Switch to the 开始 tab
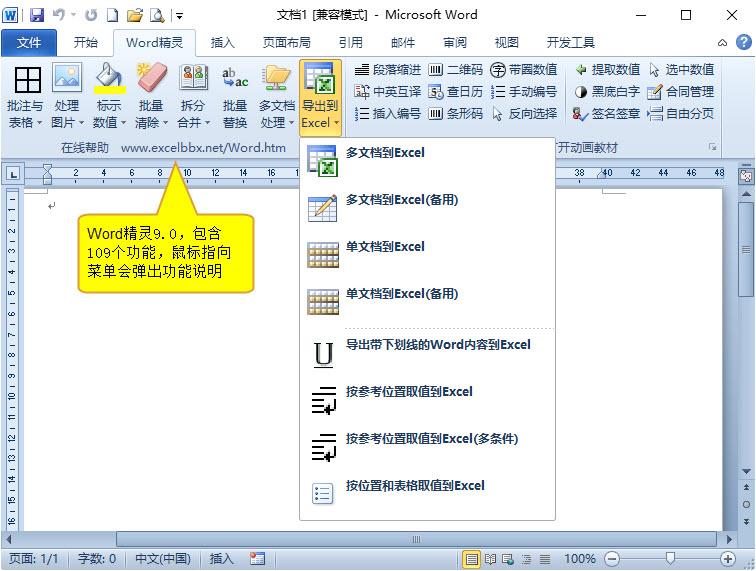Screen dimensions: 756x571 (x=85, y=43)
